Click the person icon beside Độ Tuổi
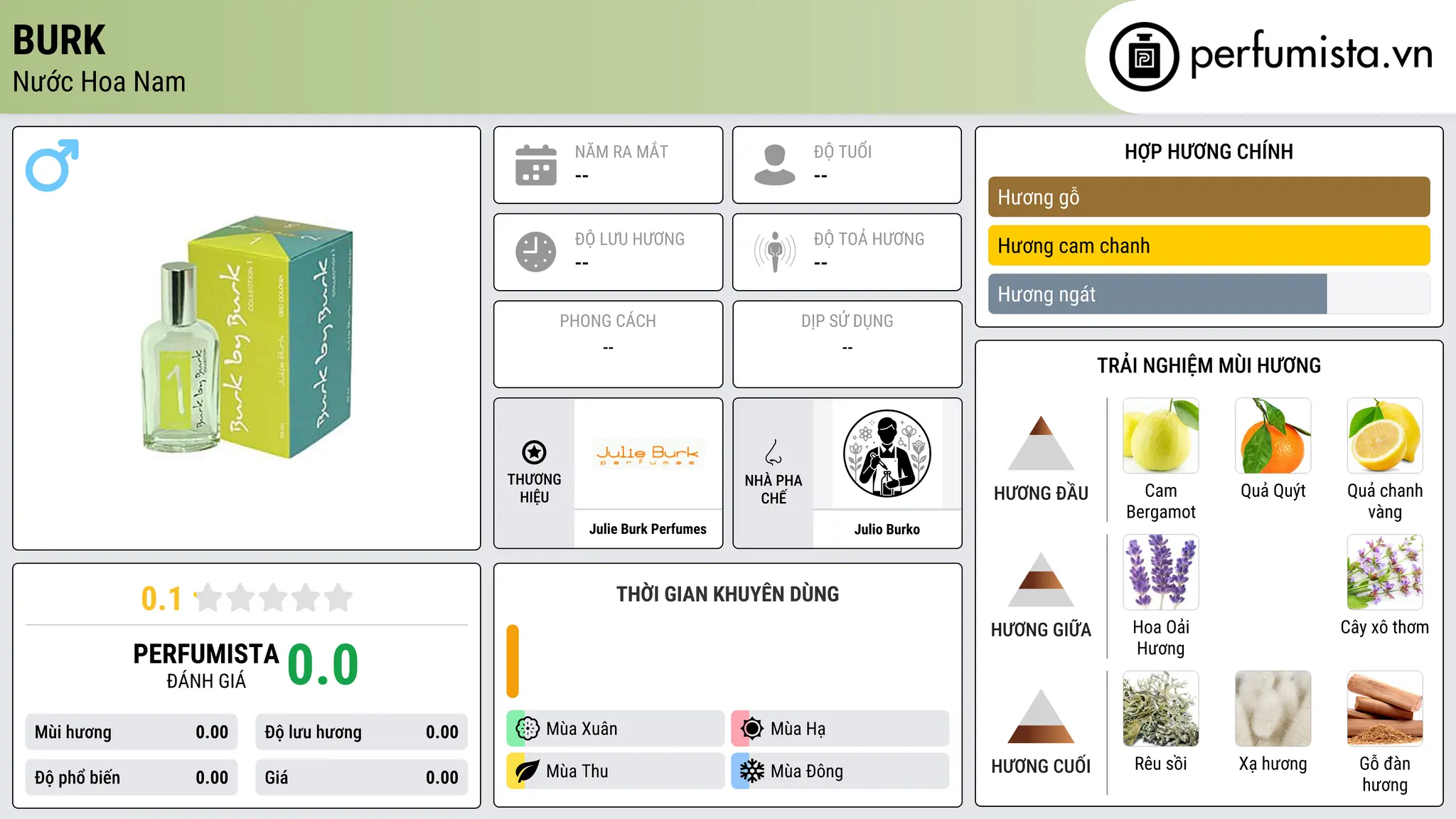Screen dimensions: 1456x819 click(775, 165)
